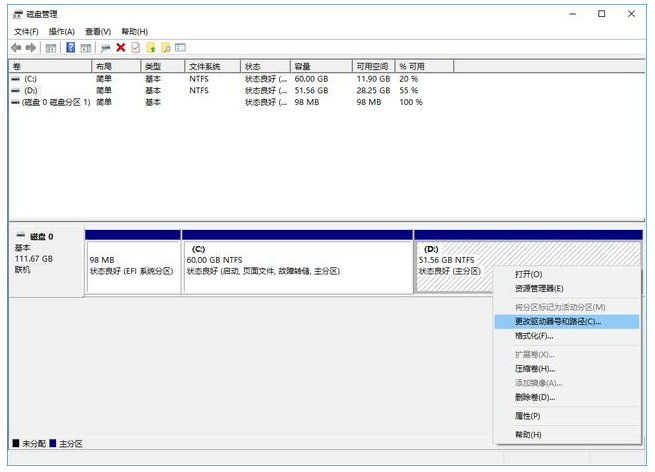
Task: Click the yellow folder with green arrow icon
Action: click(151, 48)
